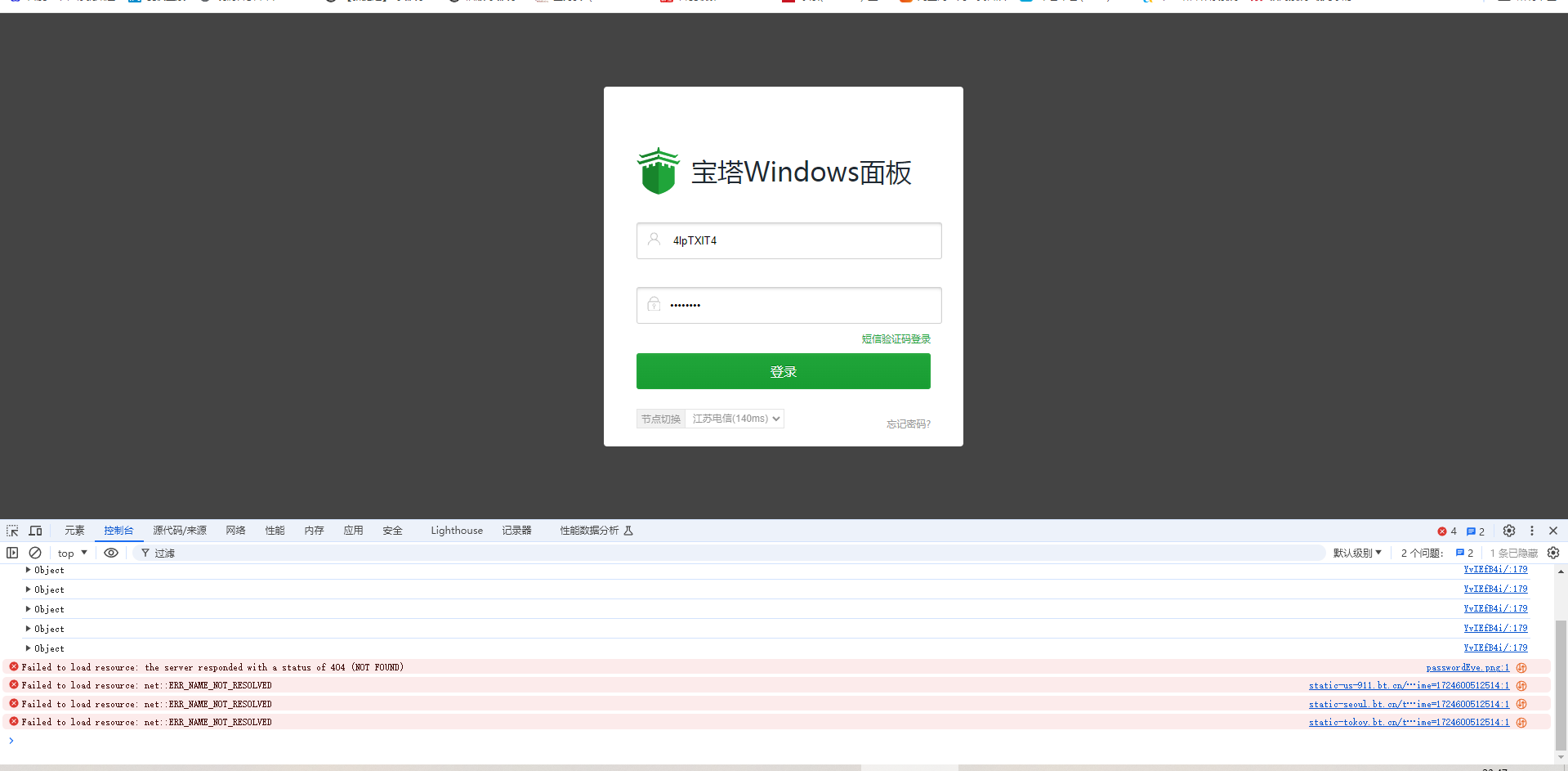
Task: Close the DevTools panel
Action: (x=1553, y=531)
